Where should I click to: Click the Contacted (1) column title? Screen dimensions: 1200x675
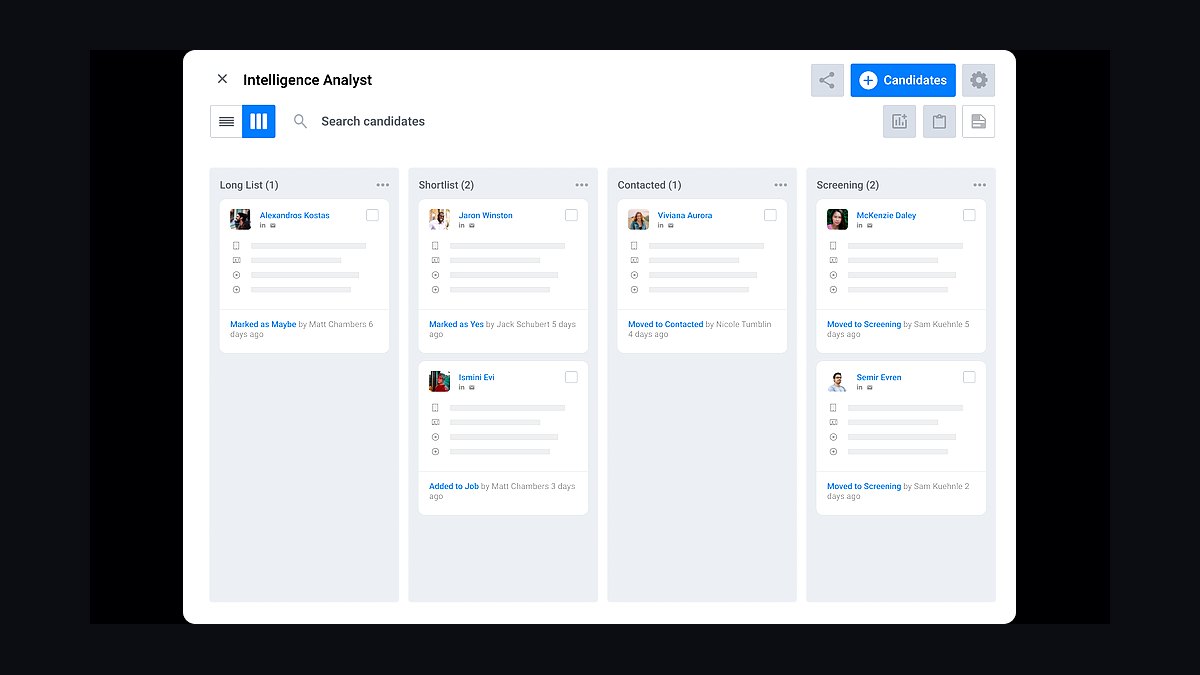(649, 185)
